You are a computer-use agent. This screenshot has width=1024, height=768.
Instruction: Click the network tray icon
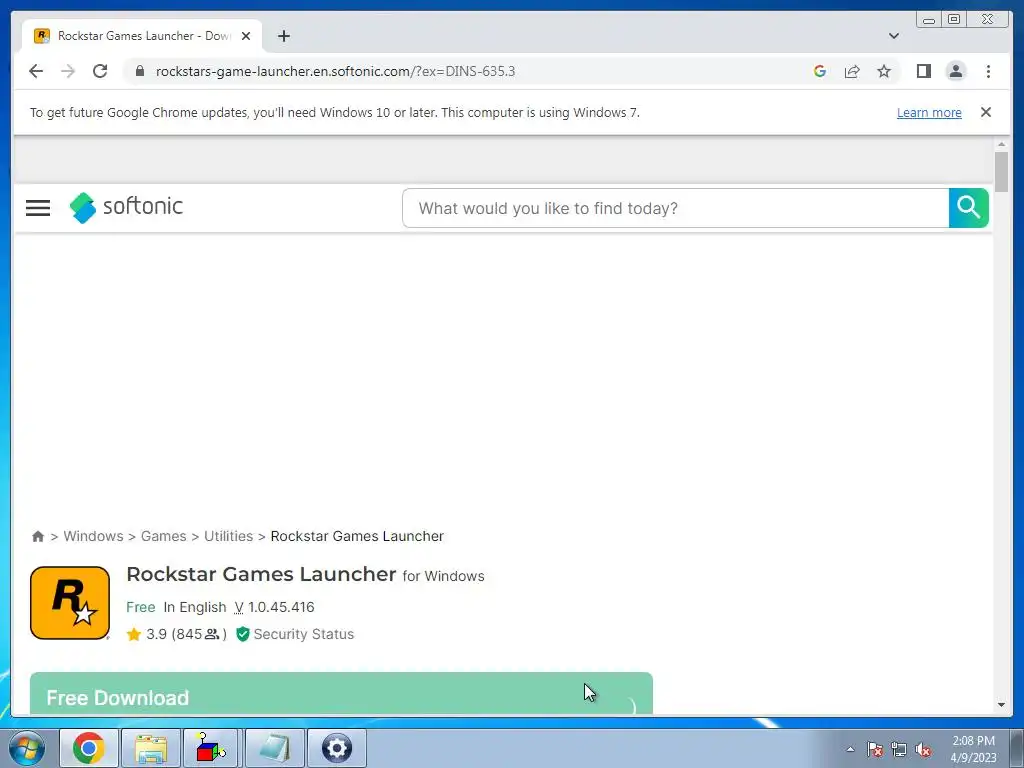899,749
